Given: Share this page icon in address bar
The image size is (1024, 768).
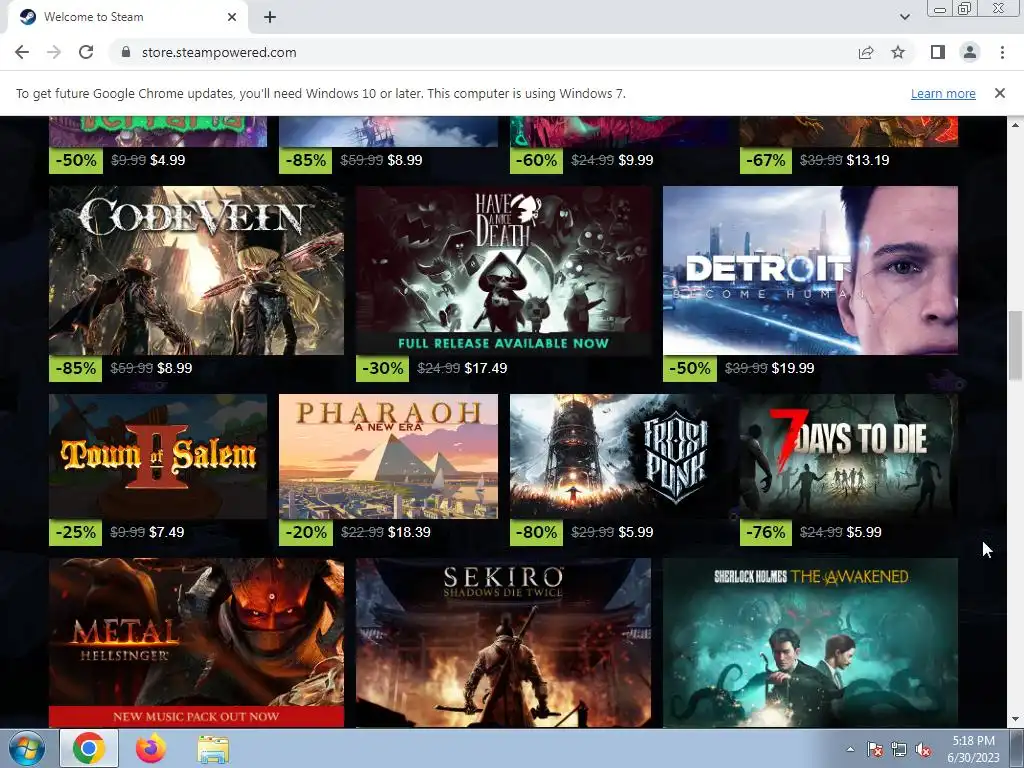Looking at the screenshot, I should (x=866, y=52).
